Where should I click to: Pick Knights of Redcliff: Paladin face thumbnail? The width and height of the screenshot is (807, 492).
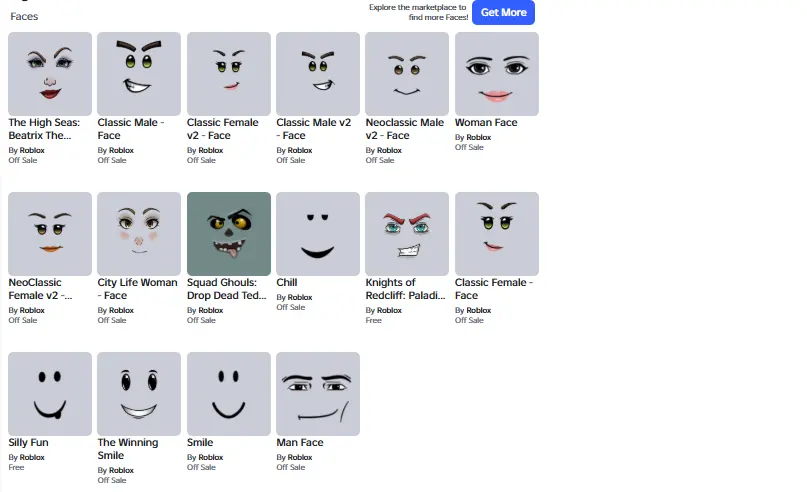(x=407, y=234)
